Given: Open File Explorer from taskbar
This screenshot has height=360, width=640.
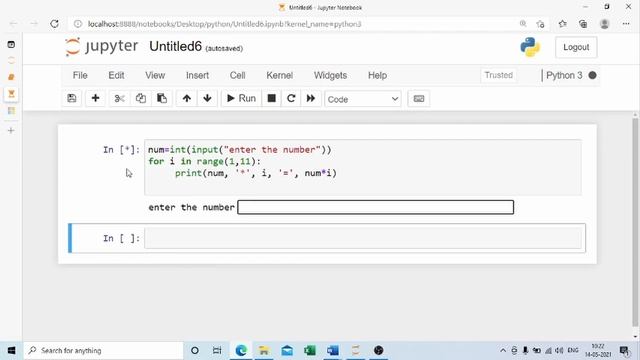Looking at the screenshot, I should point(264,350).
